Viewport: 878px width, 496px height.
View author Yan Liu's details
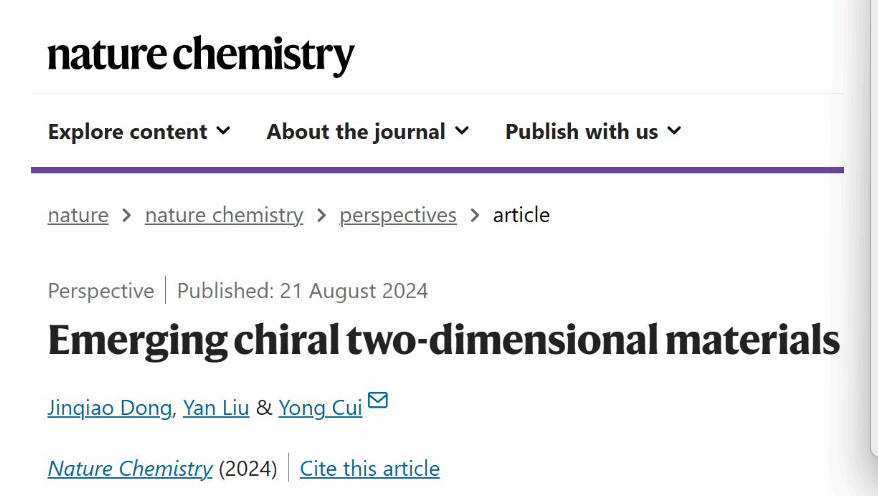215,408
